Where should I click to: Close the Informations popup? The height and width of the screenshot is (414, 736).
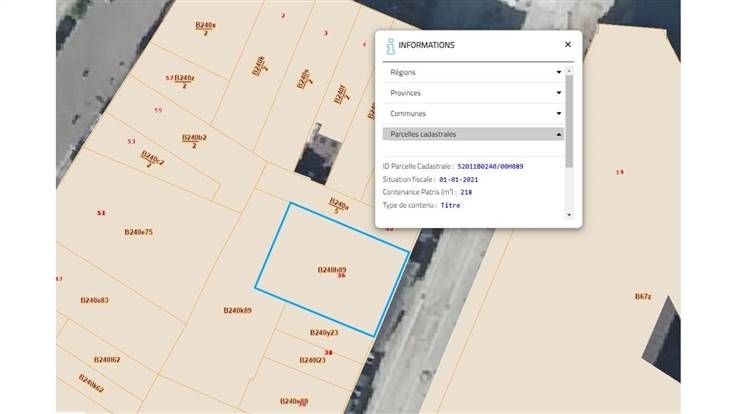(x=567, y=45)
